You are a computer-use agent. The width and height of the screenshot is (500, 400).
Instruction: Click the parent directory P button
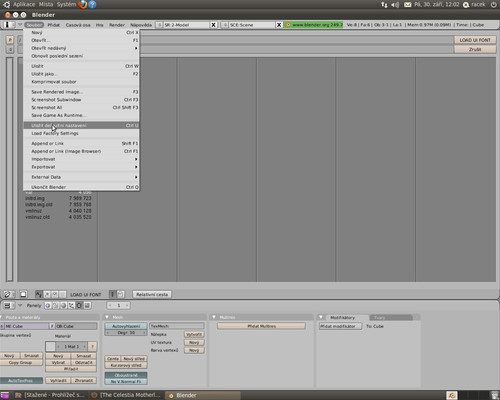10,40
